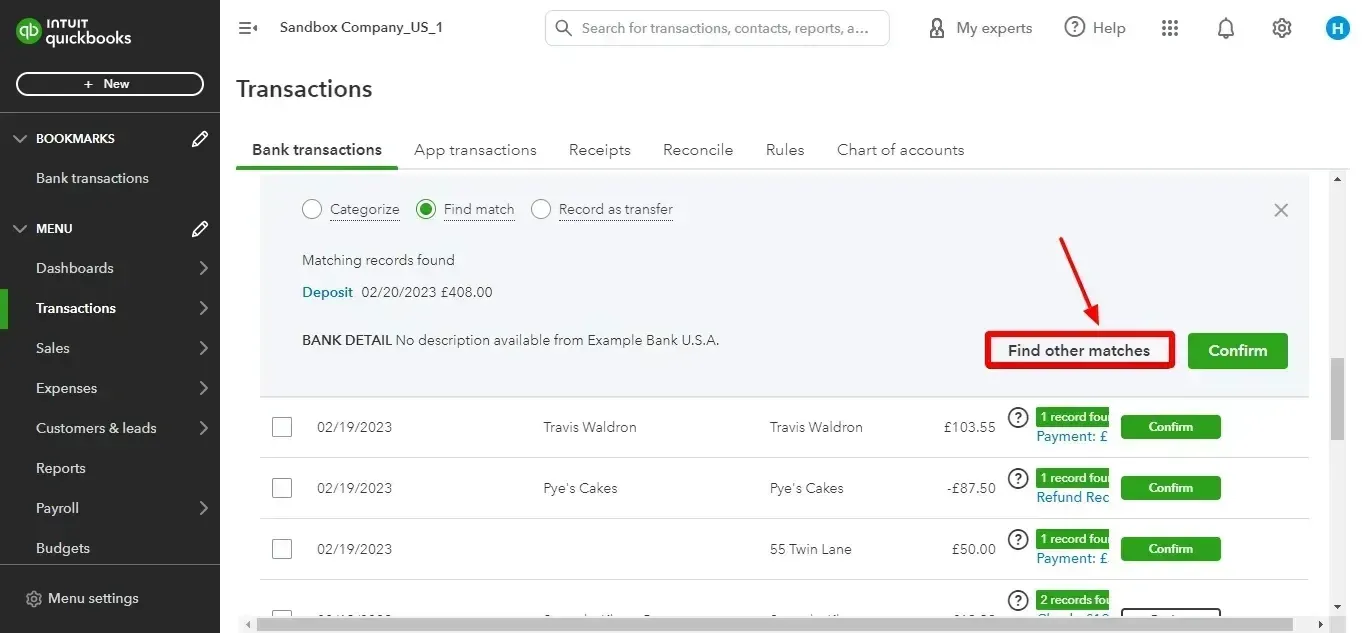
Task: Select the Record as transfer radio option
Action: [x=541, y=209]
